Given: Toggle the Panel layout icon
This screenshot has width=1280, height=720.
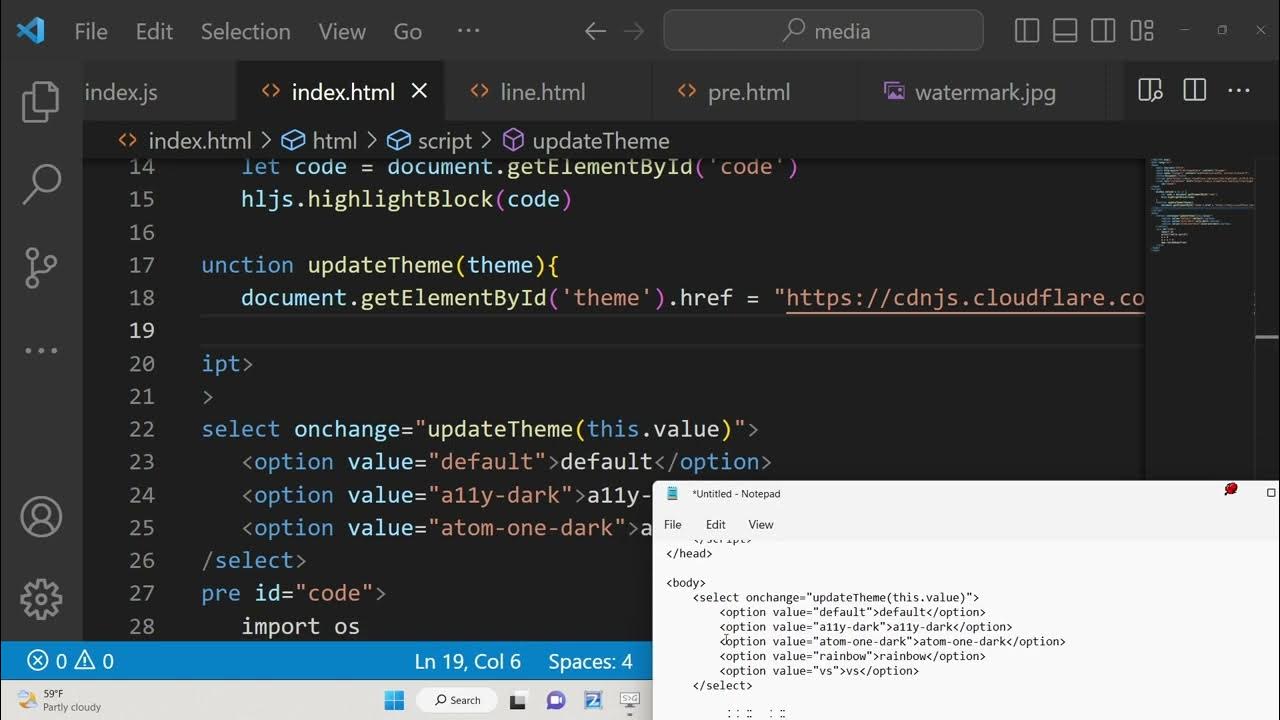Looking at the screenshot, I should coord(1065,31).
